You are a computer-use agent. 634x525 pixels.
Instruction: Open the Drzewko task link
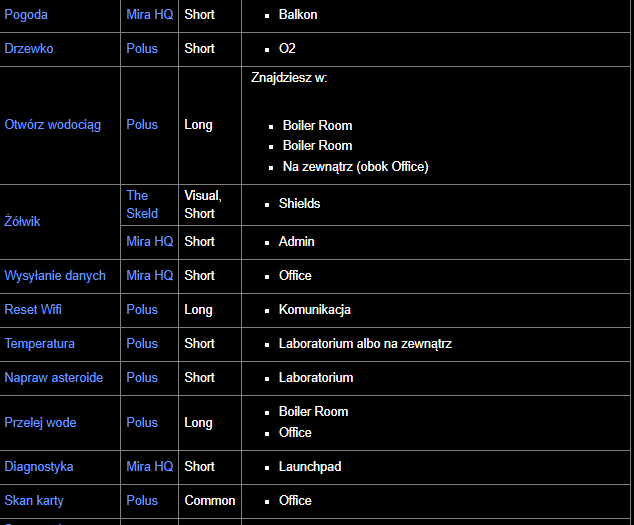click(29, 49)
